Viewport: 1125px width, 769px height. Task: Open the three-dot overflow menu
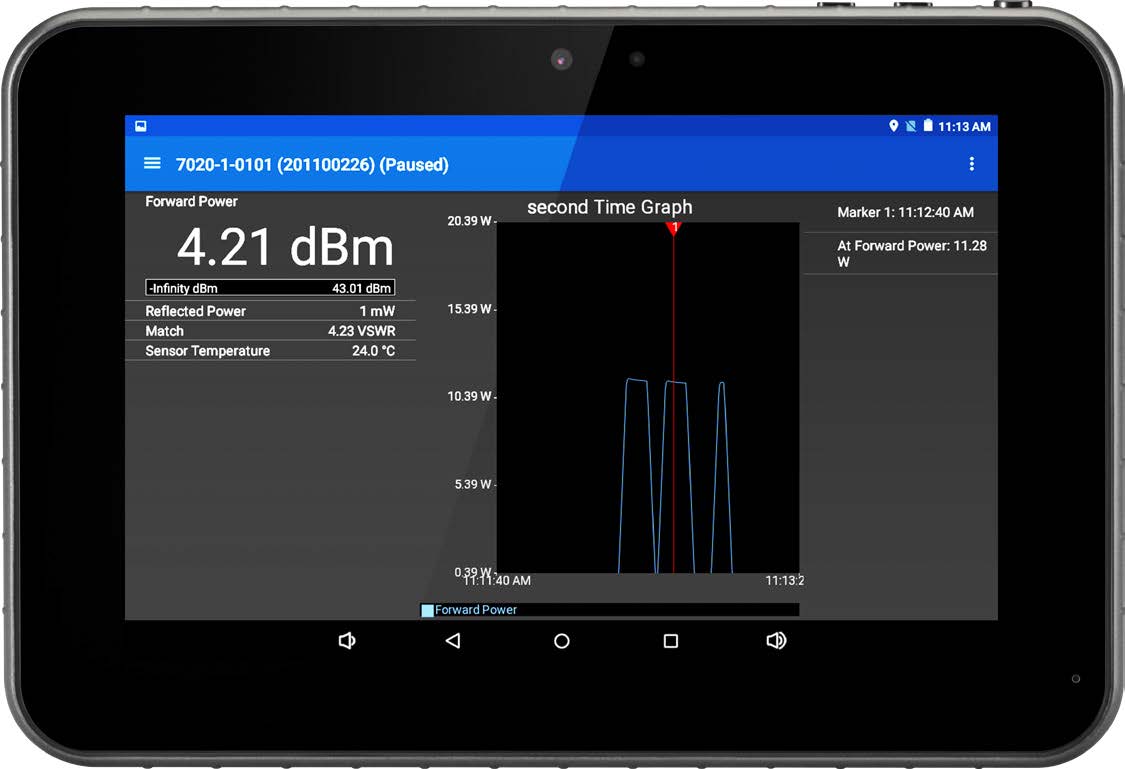[971, 164]
